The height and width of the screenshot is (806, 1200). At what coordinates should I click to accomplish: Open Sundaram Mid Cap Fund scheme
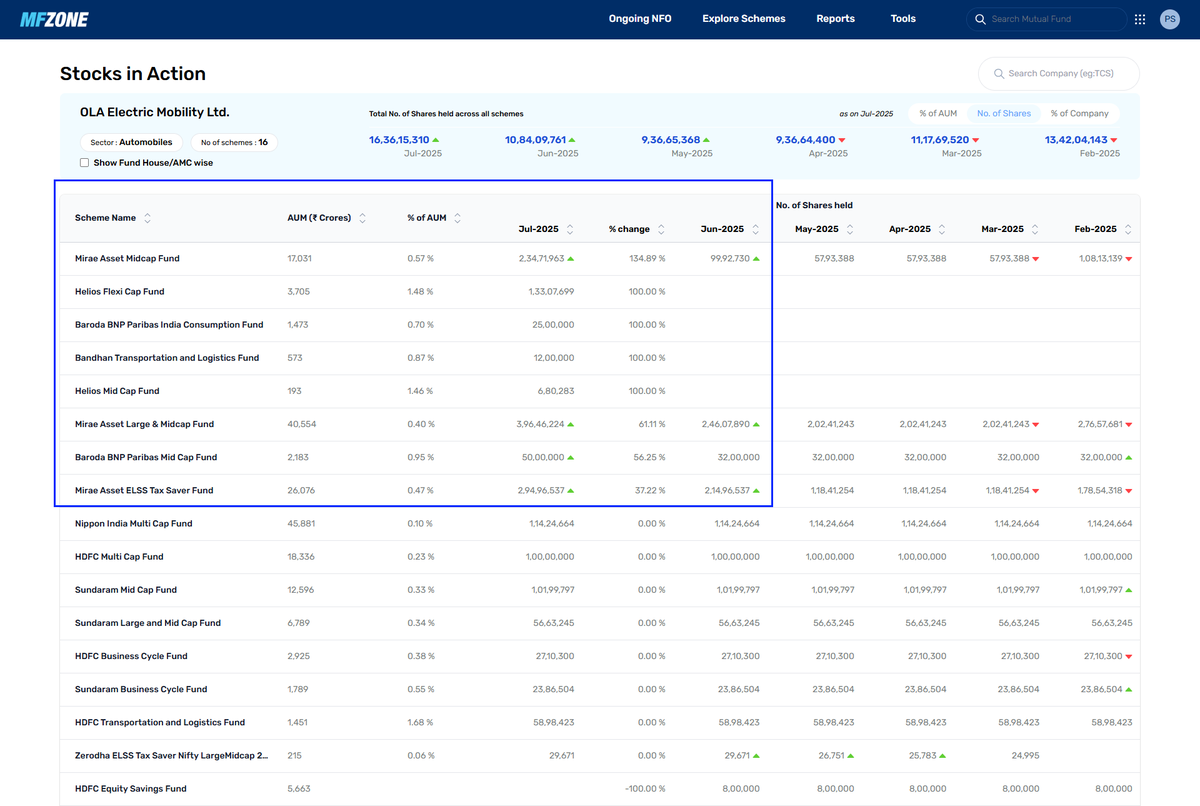pyautogui.click(x=126, y=589)
